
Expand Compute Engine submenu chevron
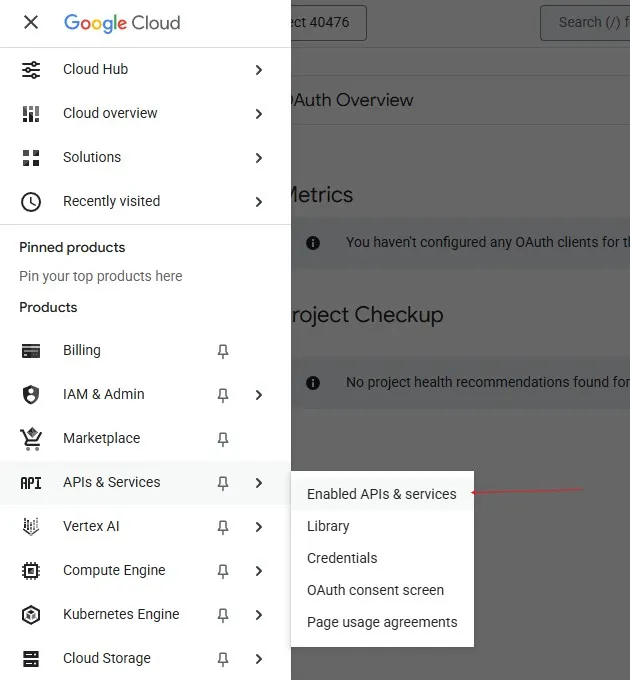pos(259,571)
